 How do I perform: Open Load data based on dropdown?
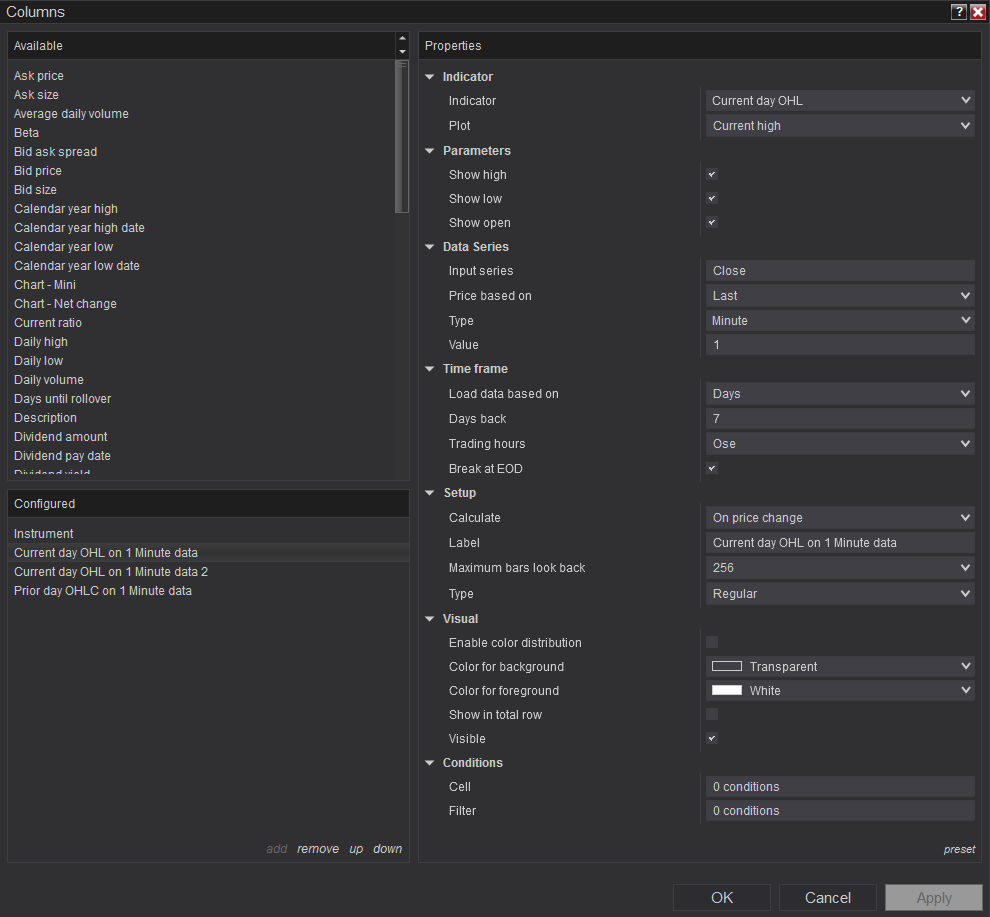840,393
